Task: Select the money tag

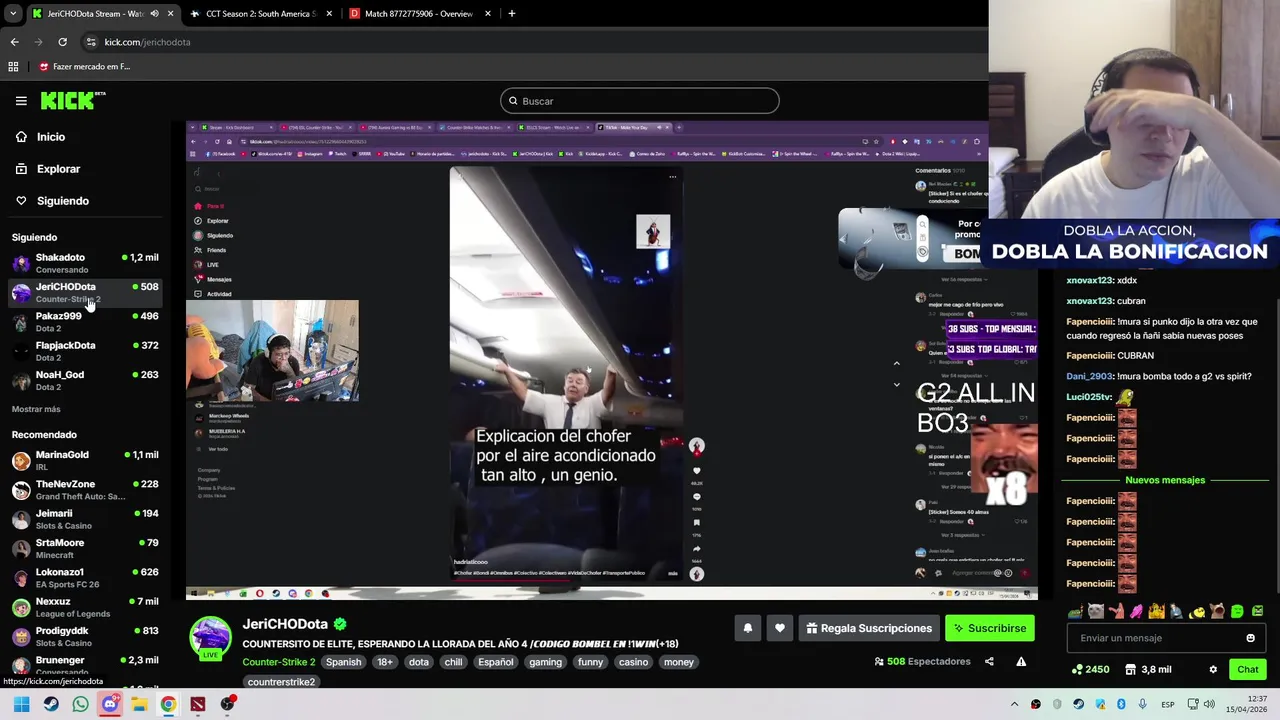Action: coord(679,662)
